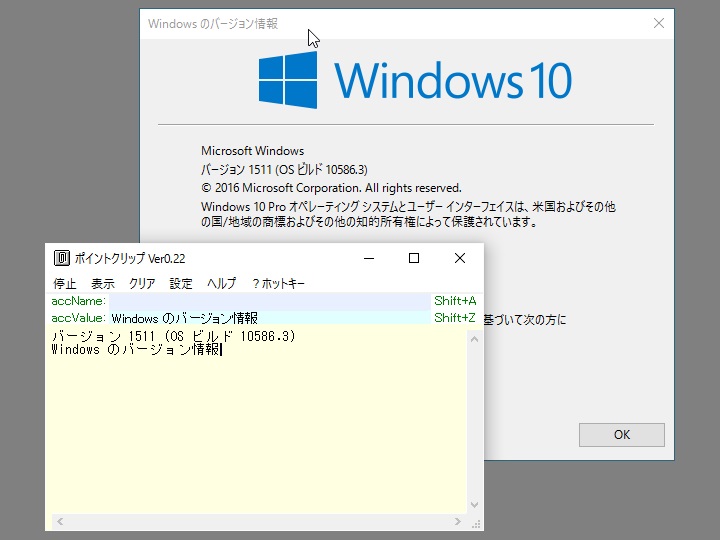Screen dimensions: 720x540
Task: Click the Microsoft Windows text line
Action: point(253,151)
